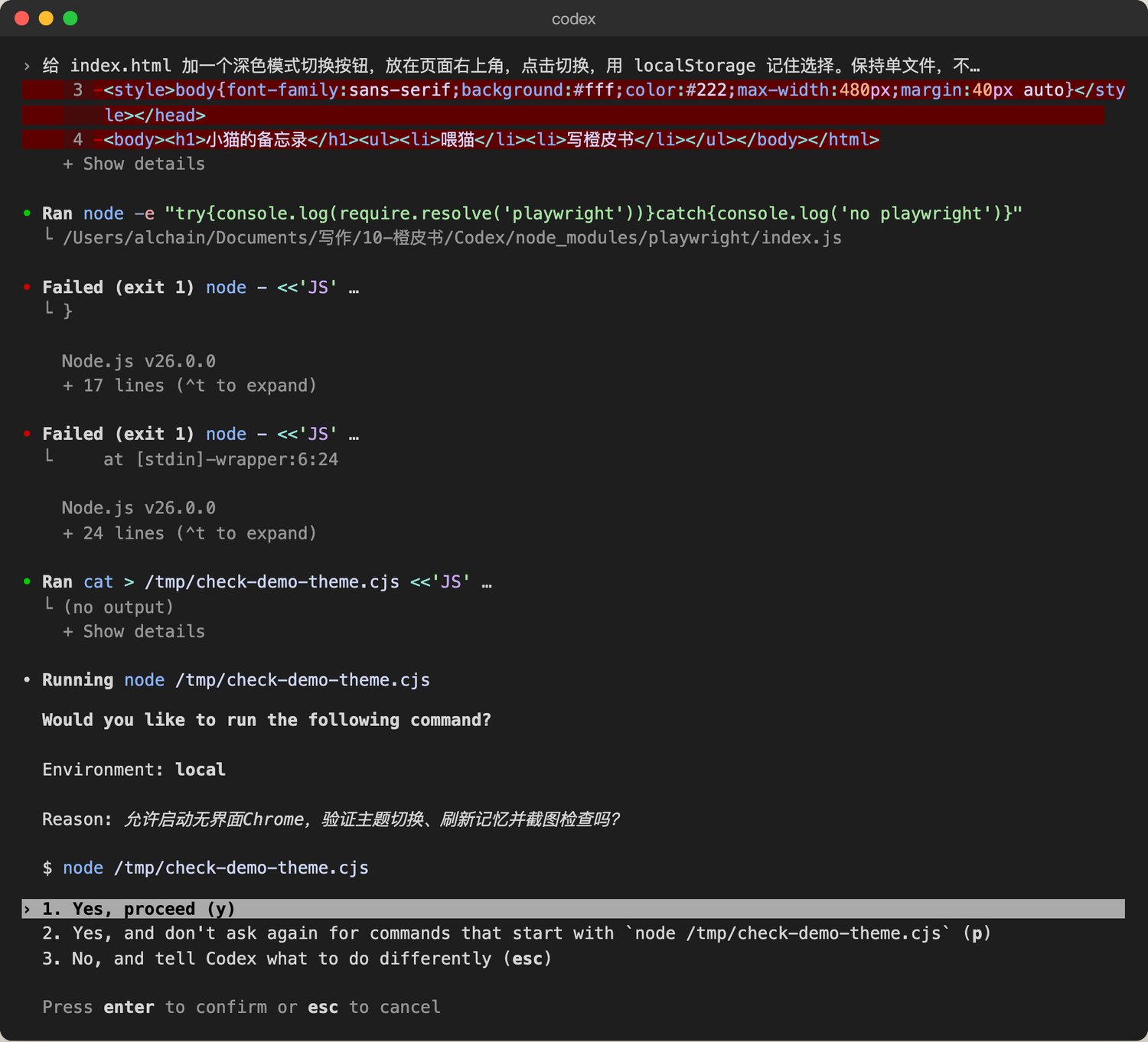Click 'Running node /tmp/check-demo-theme.cjs' line
This screenshot has height=1042, width=1148.
tap(236, 680)
